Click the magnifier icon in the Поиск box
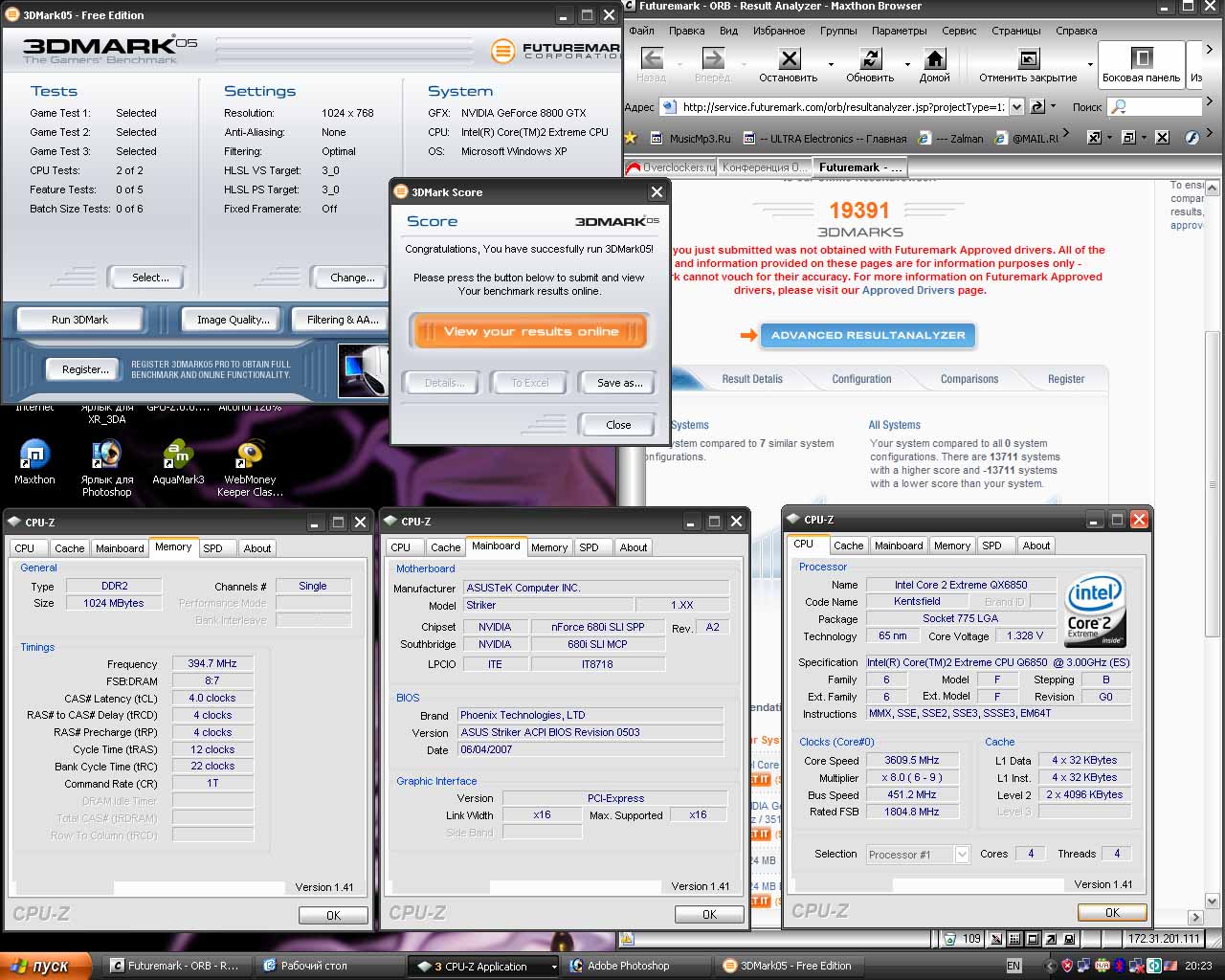Image resolution: width=1225 pixels, height=980 pixels. tap(1119, 107)
